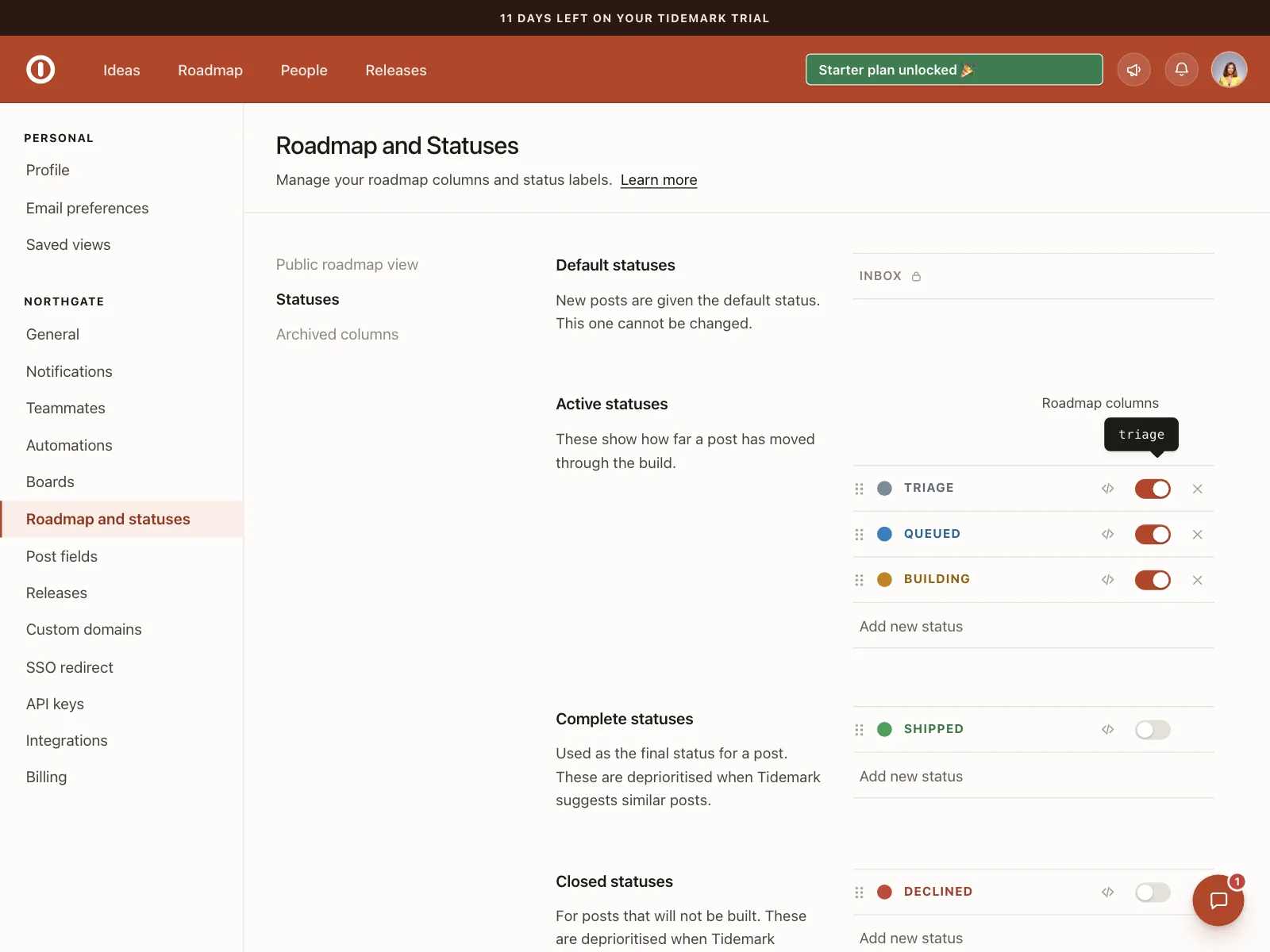Viewport: 1270px width, 952px height.
Task: Click the SHIPPED status name
Action: (x=933, y=729)
